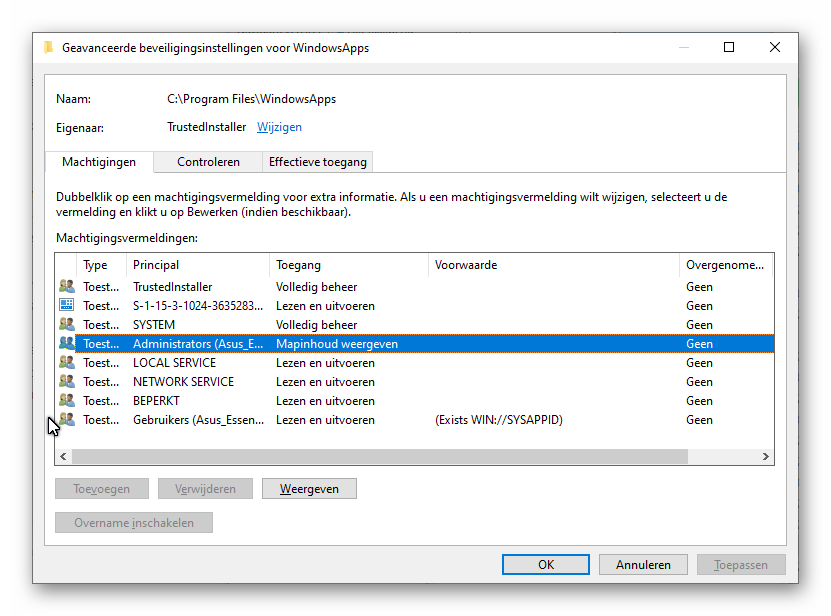Click the Gebruikers entry user icon
This screenshot has width=831, height=616.
[67, 420]
